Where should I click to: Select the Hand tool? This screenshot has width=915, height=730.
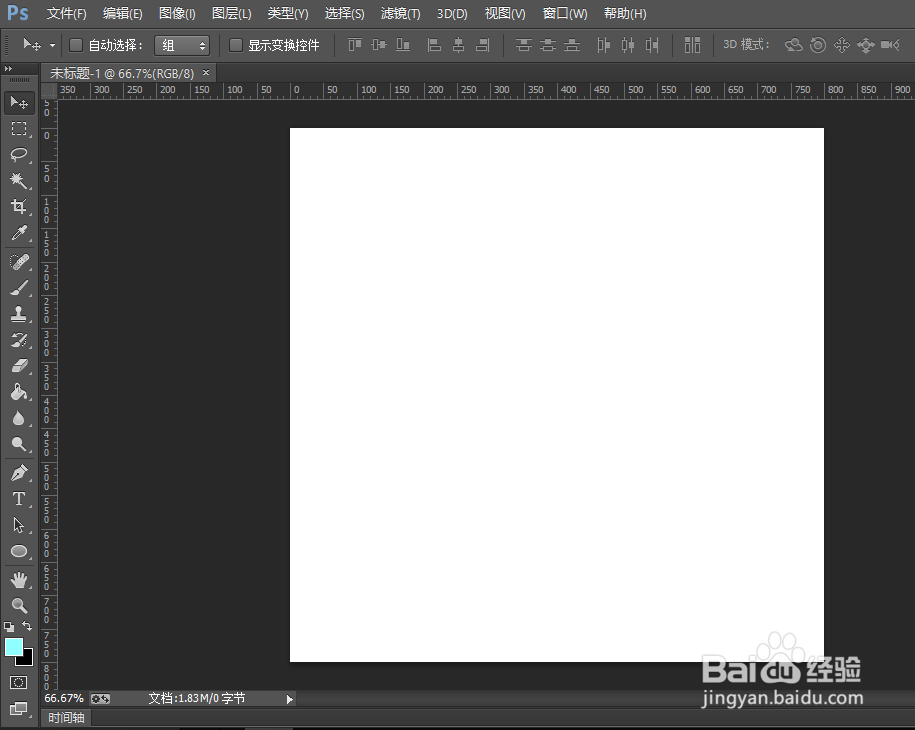[19, 580]
